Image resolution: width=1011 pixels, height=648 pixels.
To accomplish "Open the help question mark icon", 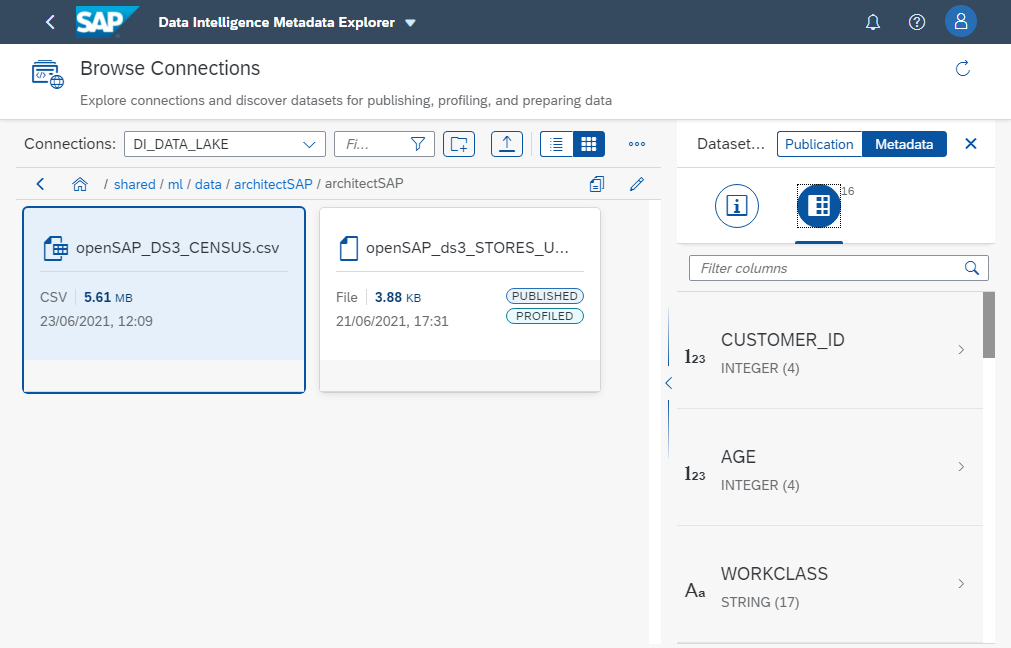I will [x=916, y=22].
